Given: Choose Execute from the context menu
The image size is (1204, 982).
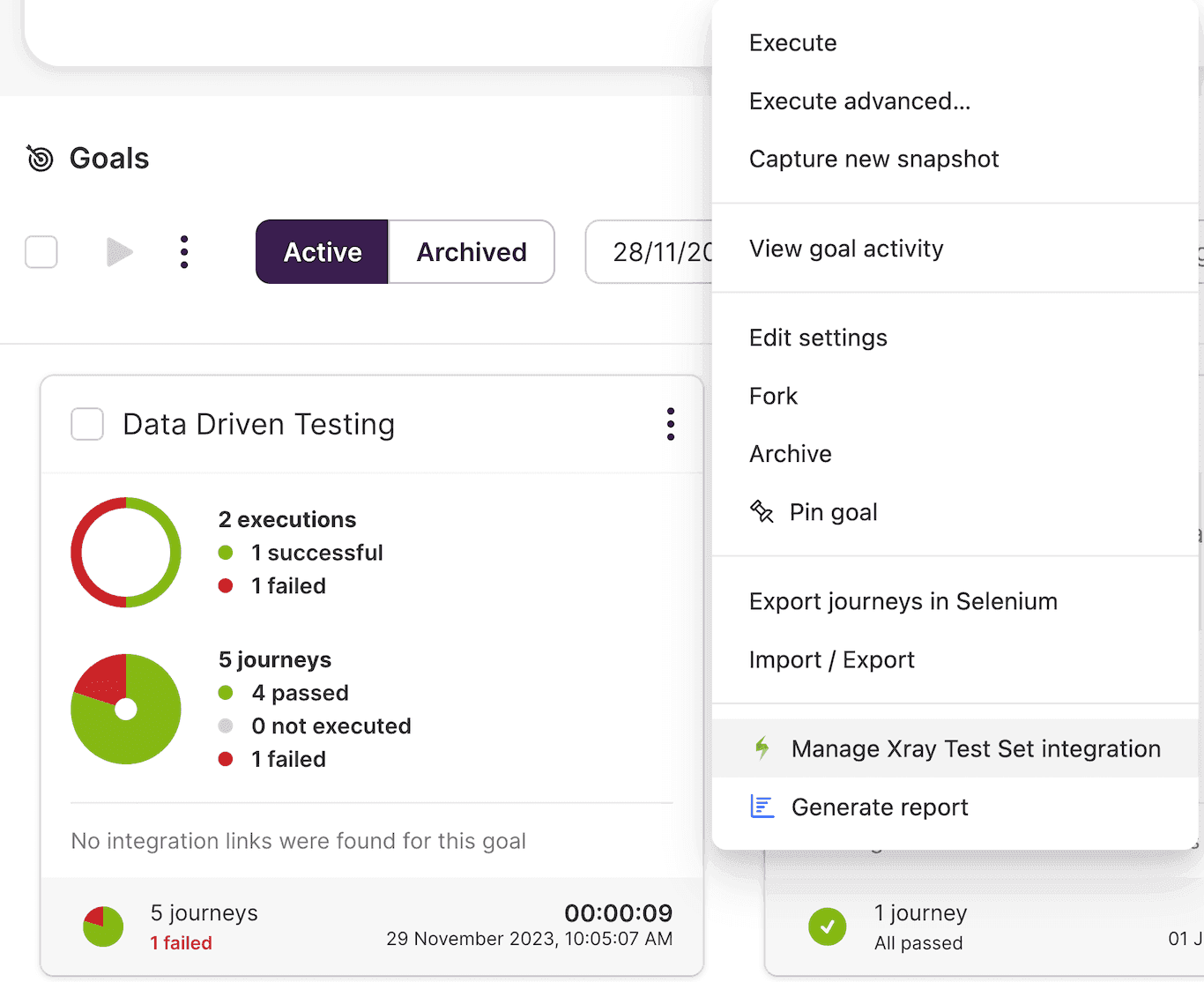Looking at the screenshot, I should (x=792, y=43).
